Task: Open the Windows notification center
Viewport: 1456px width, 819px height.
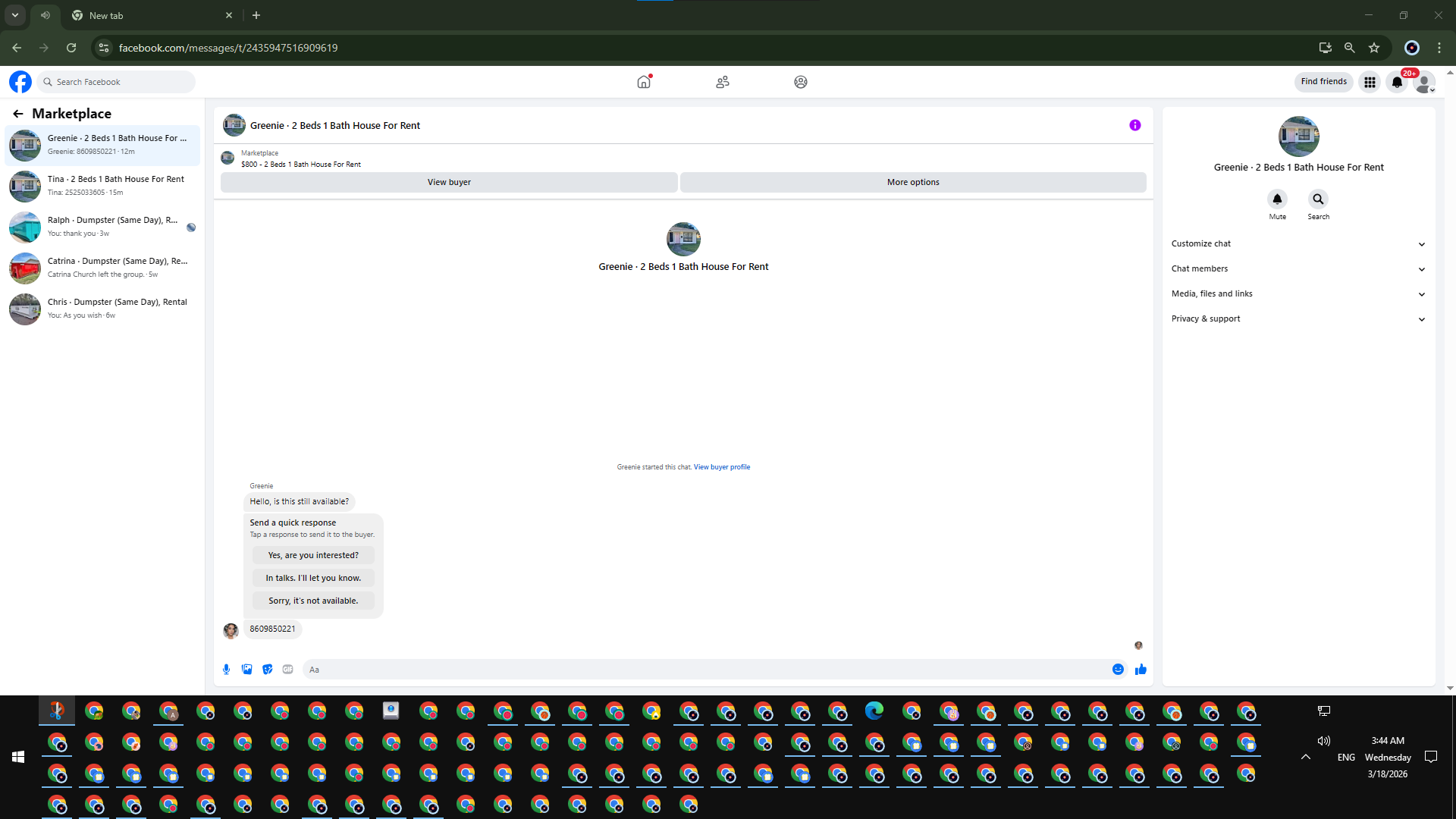Action: (x=1431, y=757)
